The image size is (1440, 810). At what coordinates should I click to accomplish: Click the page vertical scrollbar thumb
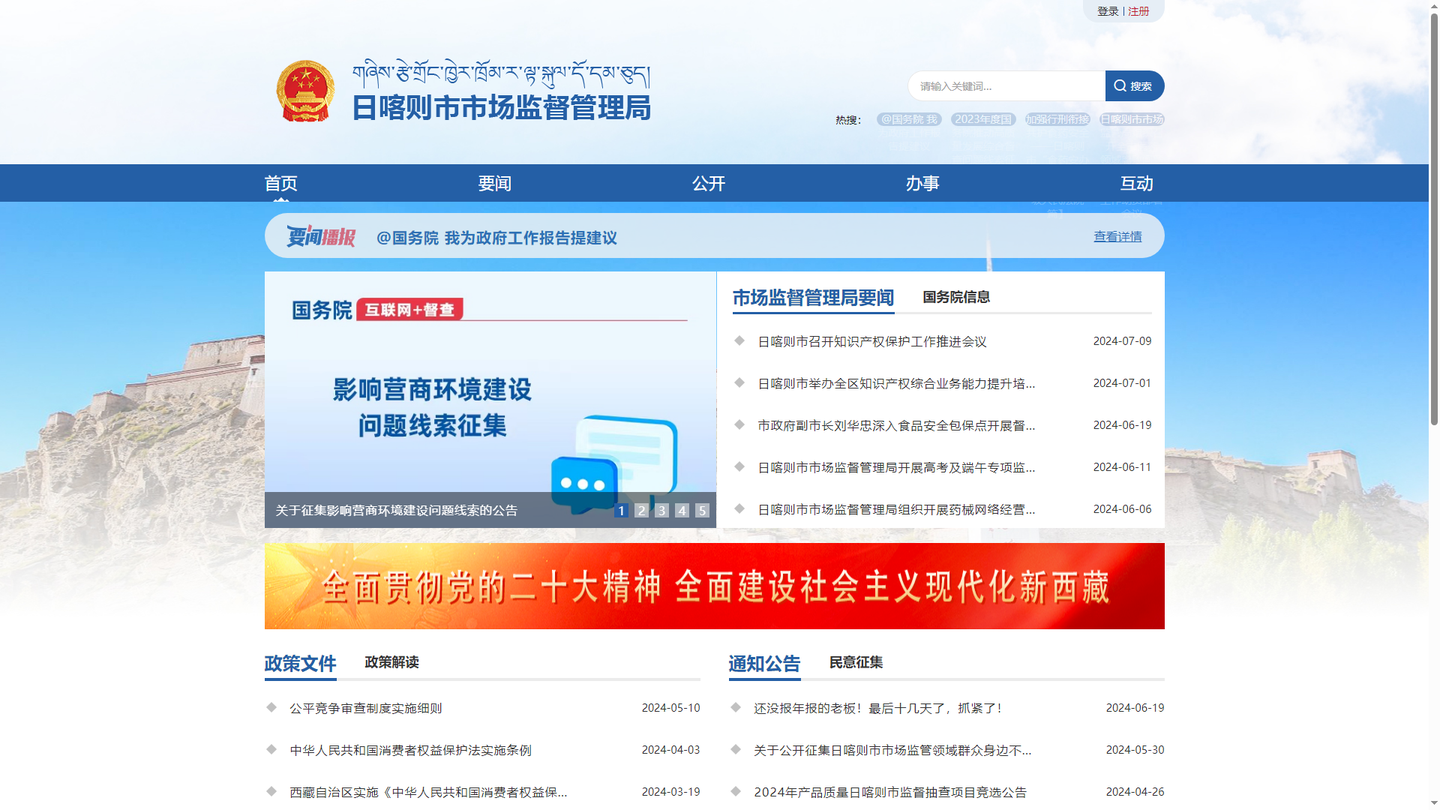pos(1433,220)
